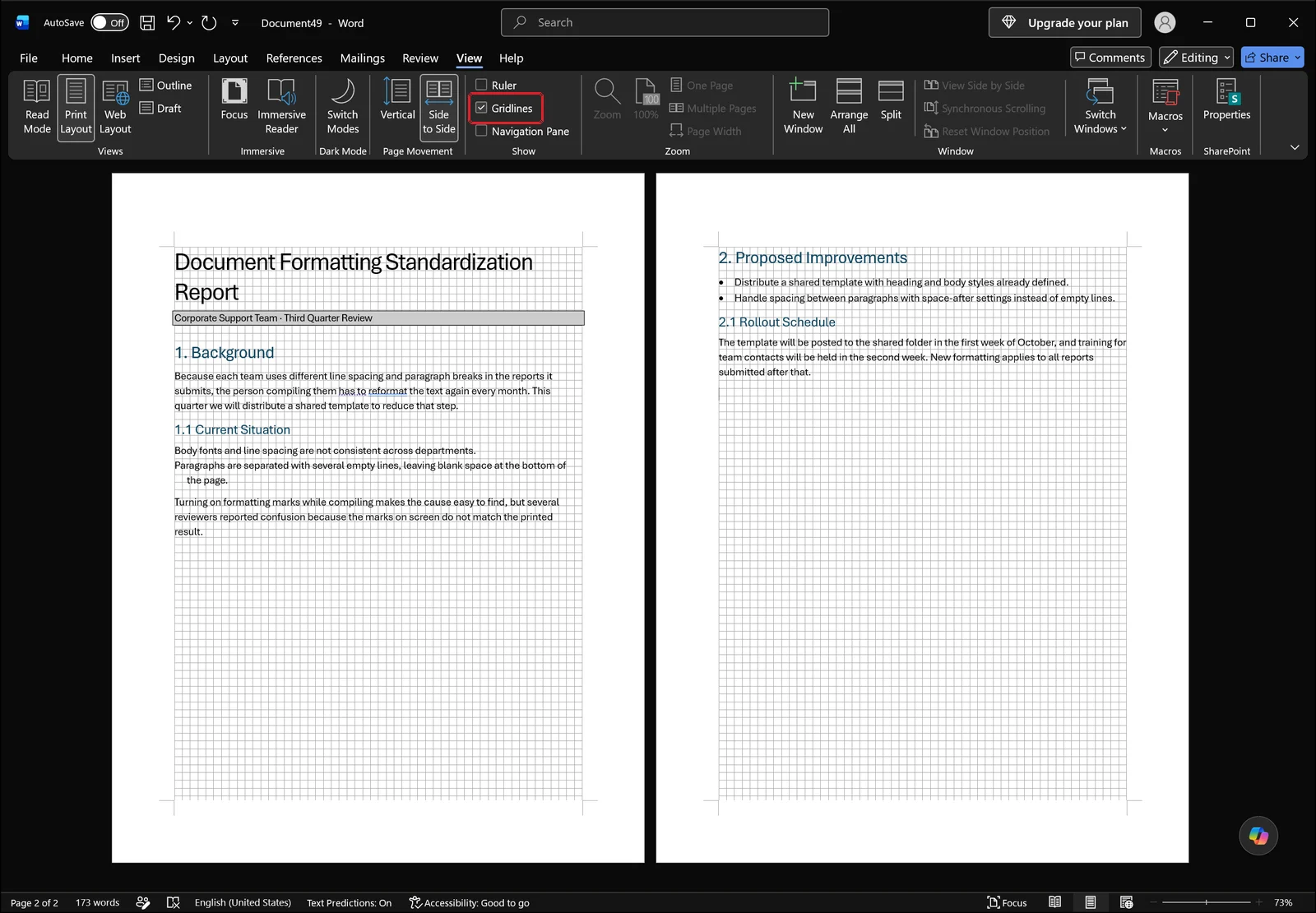
Task: Uncheck the Gridlines checkbox
Action: point(481,108)
